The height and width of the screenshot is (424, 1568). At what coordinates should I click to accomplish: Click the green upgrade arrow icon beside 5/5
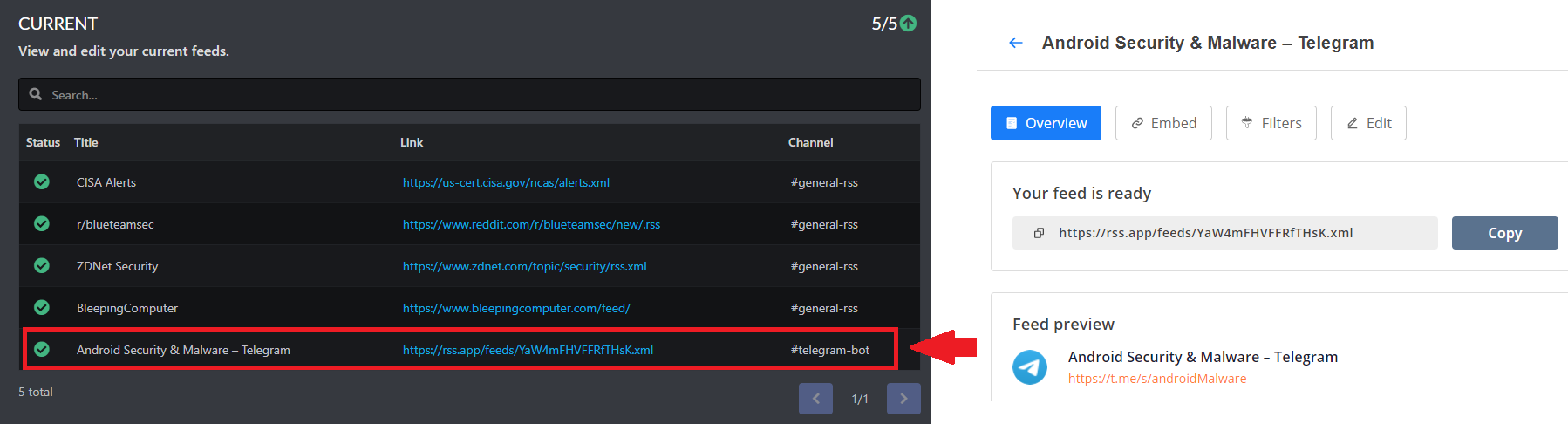click(x=908, y=24)
